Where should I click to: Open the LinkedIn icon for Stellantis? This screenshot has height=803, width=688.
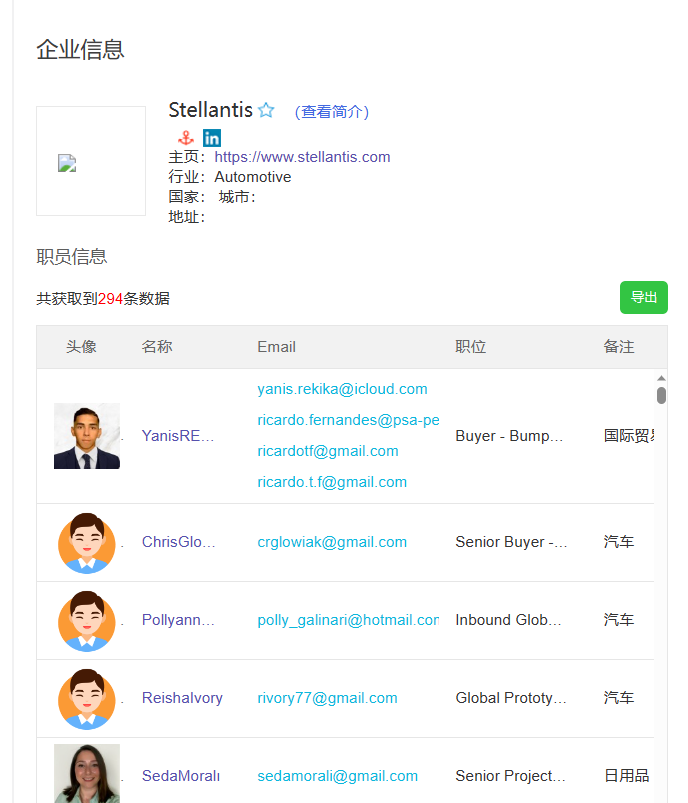212,138
